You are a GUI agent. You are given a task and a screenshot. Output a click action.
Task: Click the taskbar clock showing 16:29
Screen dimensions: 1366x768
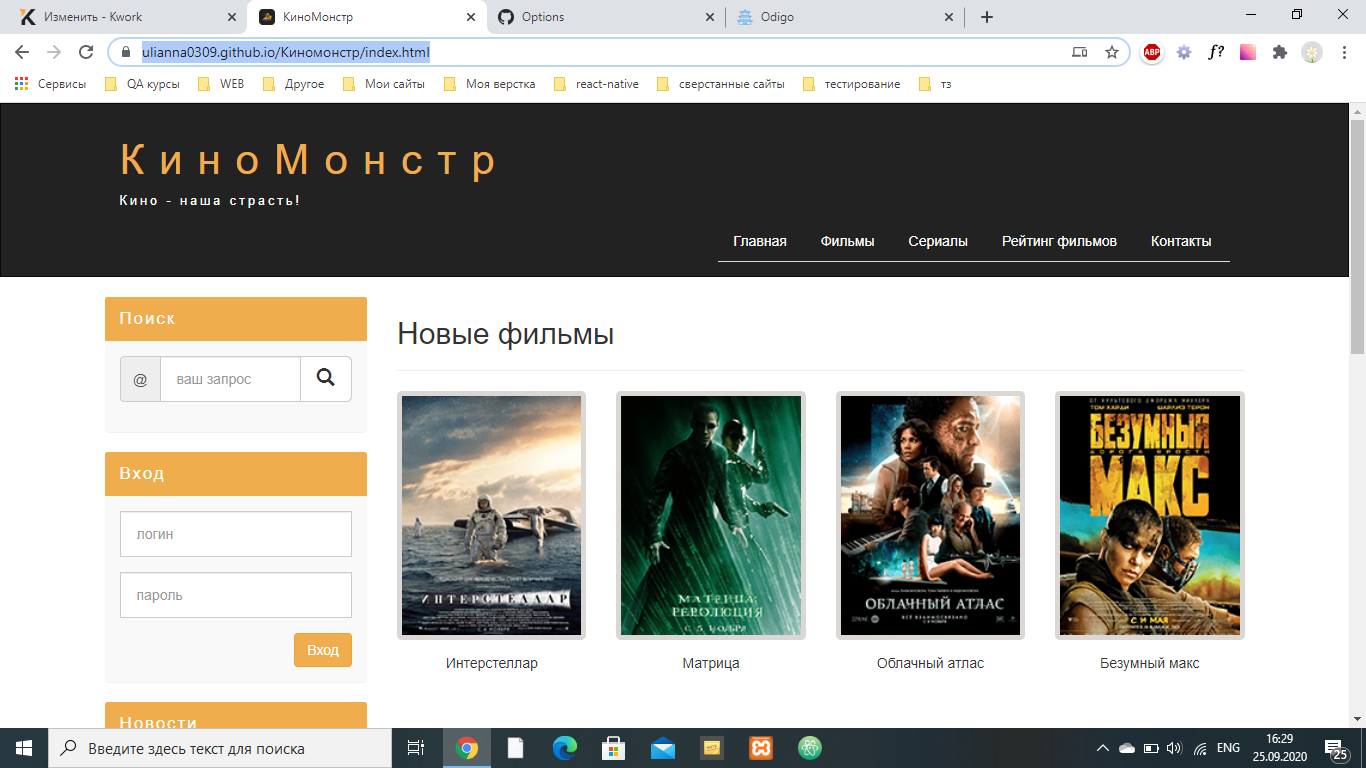(1279, 748)
